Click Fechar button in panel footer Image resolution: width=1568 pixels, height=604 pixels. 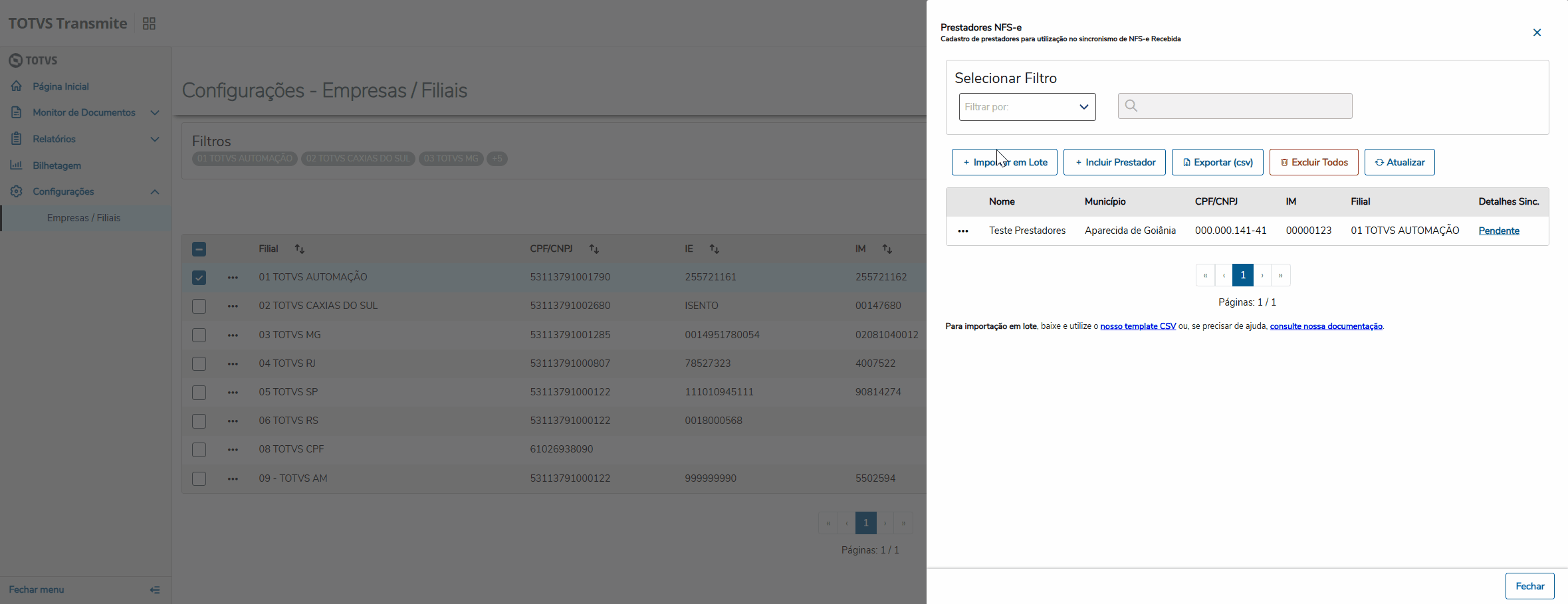(1530, 586)
